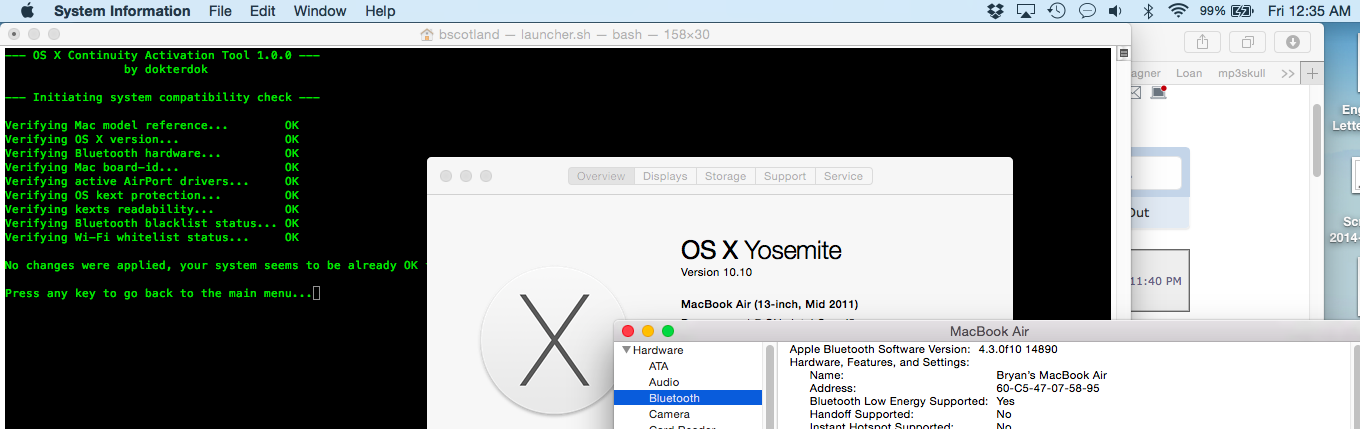The height and width of the screenshot is (429, 1360).
Task: Open the Window menu
Action: point(320,11)
